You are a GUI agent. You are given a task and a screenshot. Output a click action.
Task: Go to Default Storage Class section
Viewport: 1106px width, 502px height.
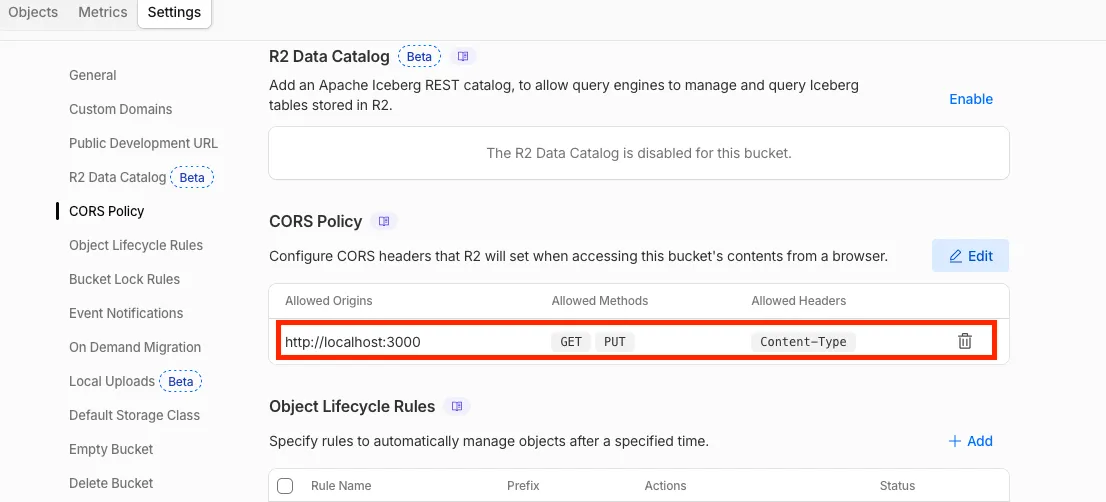pyautogui.click(x=135, y=415)
